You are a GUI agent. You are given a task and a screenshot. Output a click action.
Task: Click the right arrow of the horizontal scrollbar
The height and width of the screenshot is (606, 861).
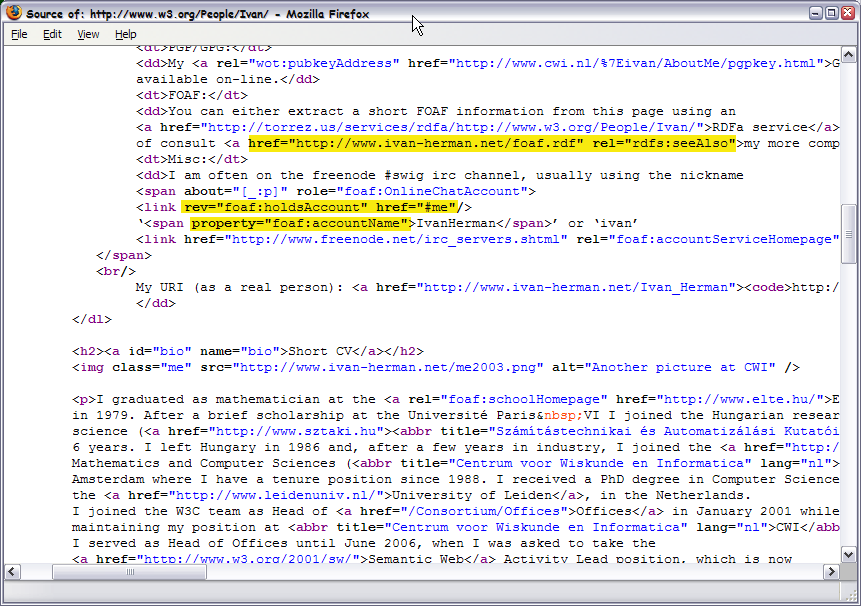click(x=833, y=572)
